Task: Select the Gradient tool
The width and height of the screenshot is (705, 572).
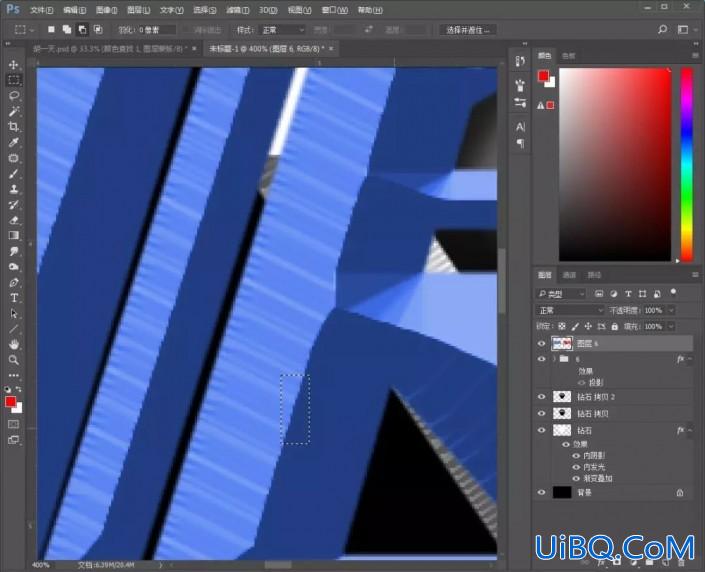Action: 13,236
